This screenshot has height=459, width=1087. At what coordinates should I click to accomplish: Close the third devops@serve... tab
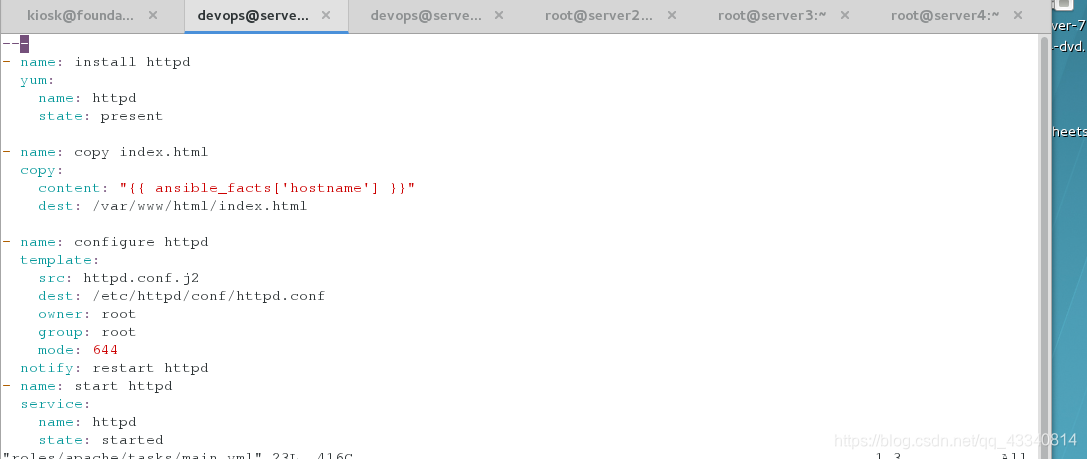[x=498, y=15]
